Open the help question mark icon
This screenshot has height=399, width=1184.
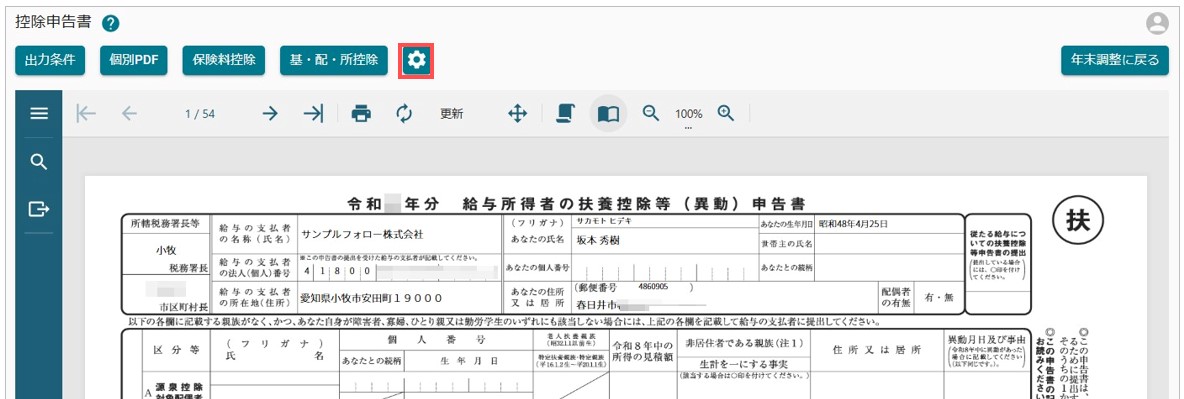coord(111,23)
